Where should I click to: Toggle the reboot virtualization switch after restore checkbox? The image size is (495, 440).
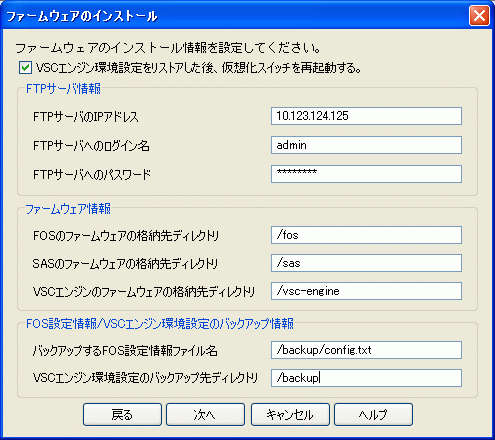25,68
